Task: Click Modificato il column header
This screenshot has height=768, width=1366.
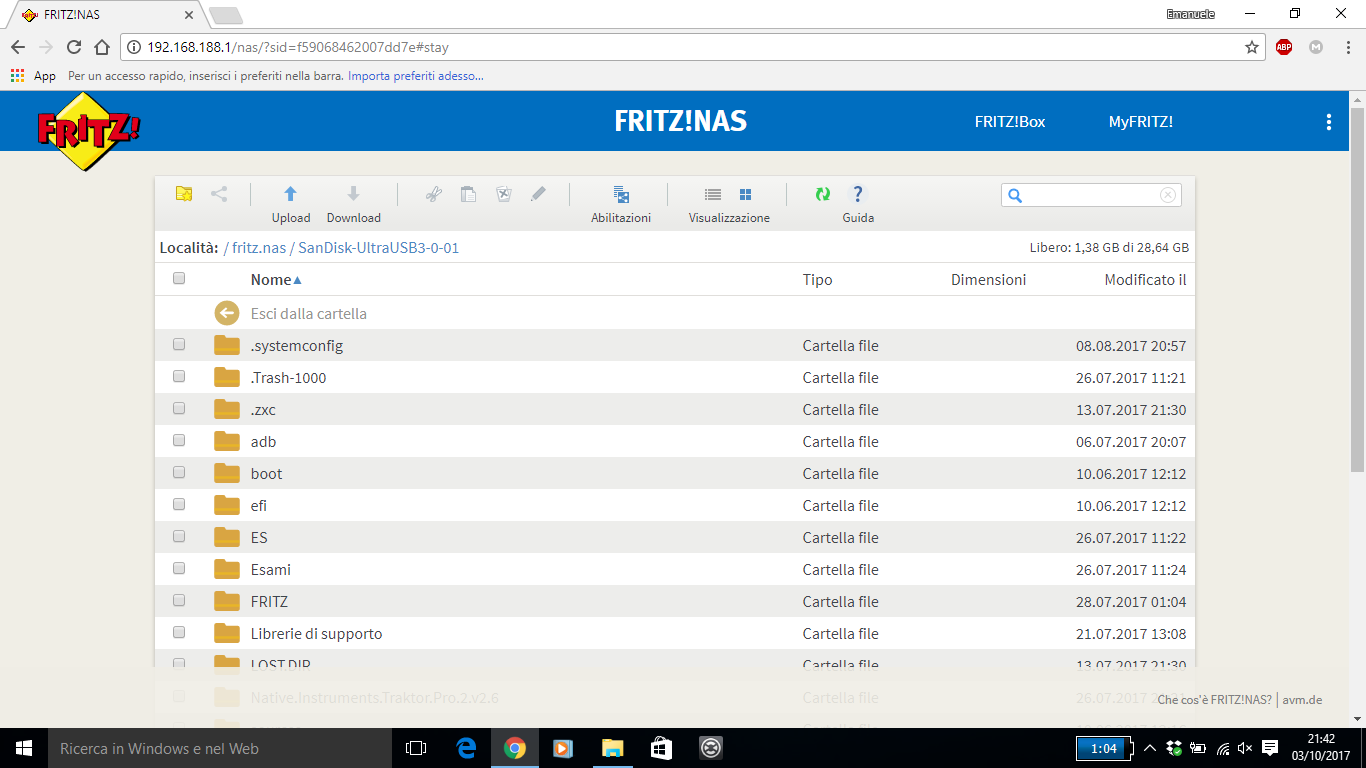Action: 1145,280
